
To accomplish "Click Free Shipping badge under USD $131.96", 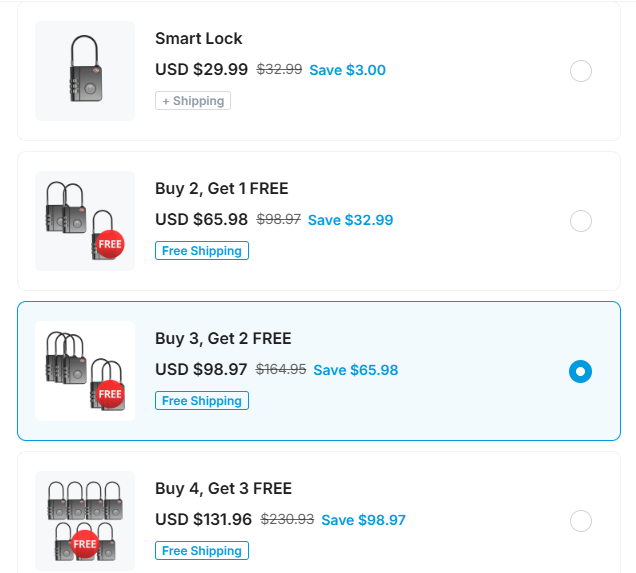I will [202, 551].
